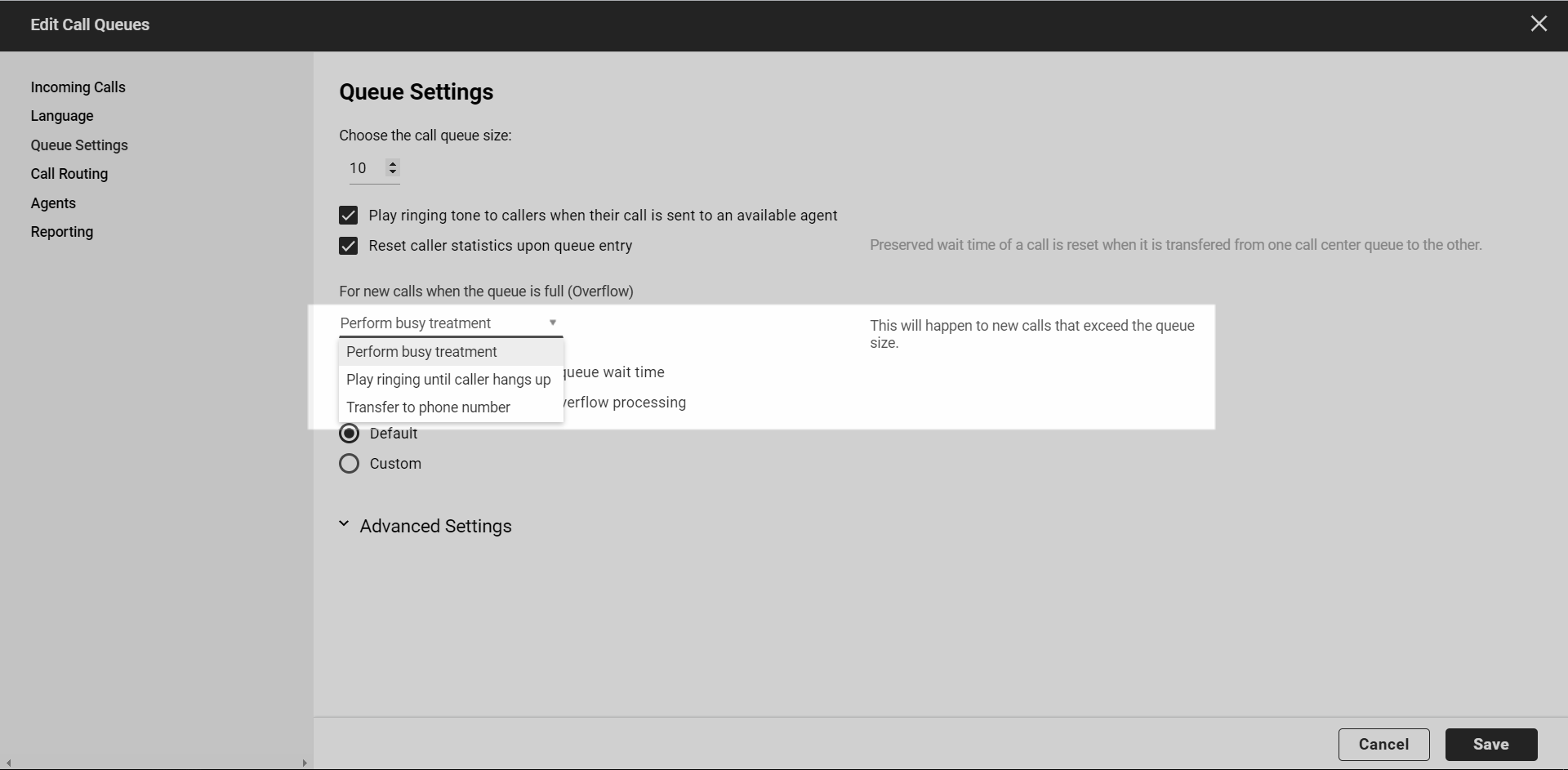1568x770 pixels.
Task: Open the Call Routing section
Action: point(69,173)
